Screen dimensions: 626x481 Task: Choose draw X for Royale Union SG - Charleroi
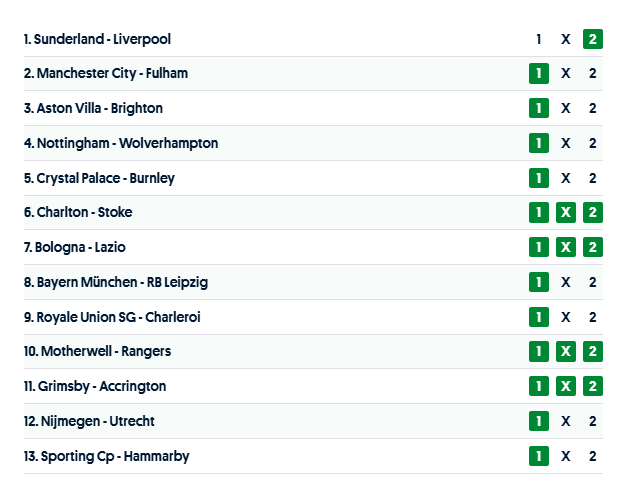(566, 317)
